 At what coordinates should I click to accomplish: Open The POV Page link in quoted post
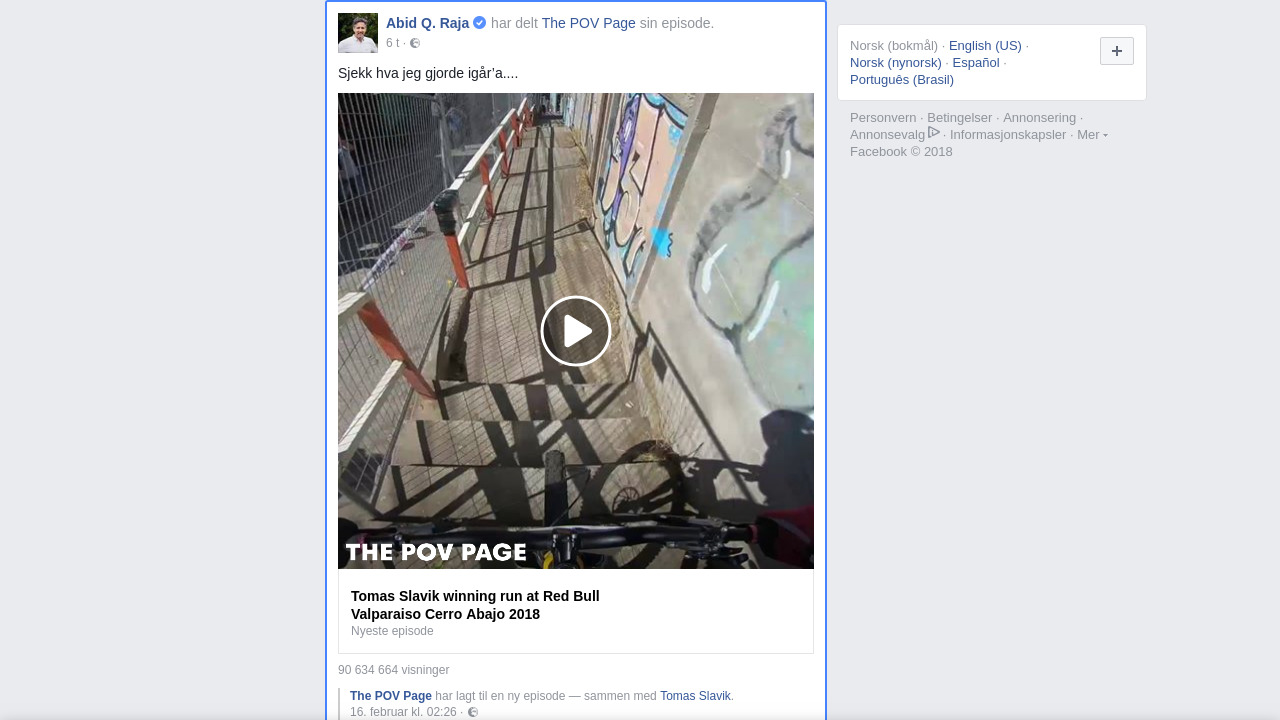(391, 696)
